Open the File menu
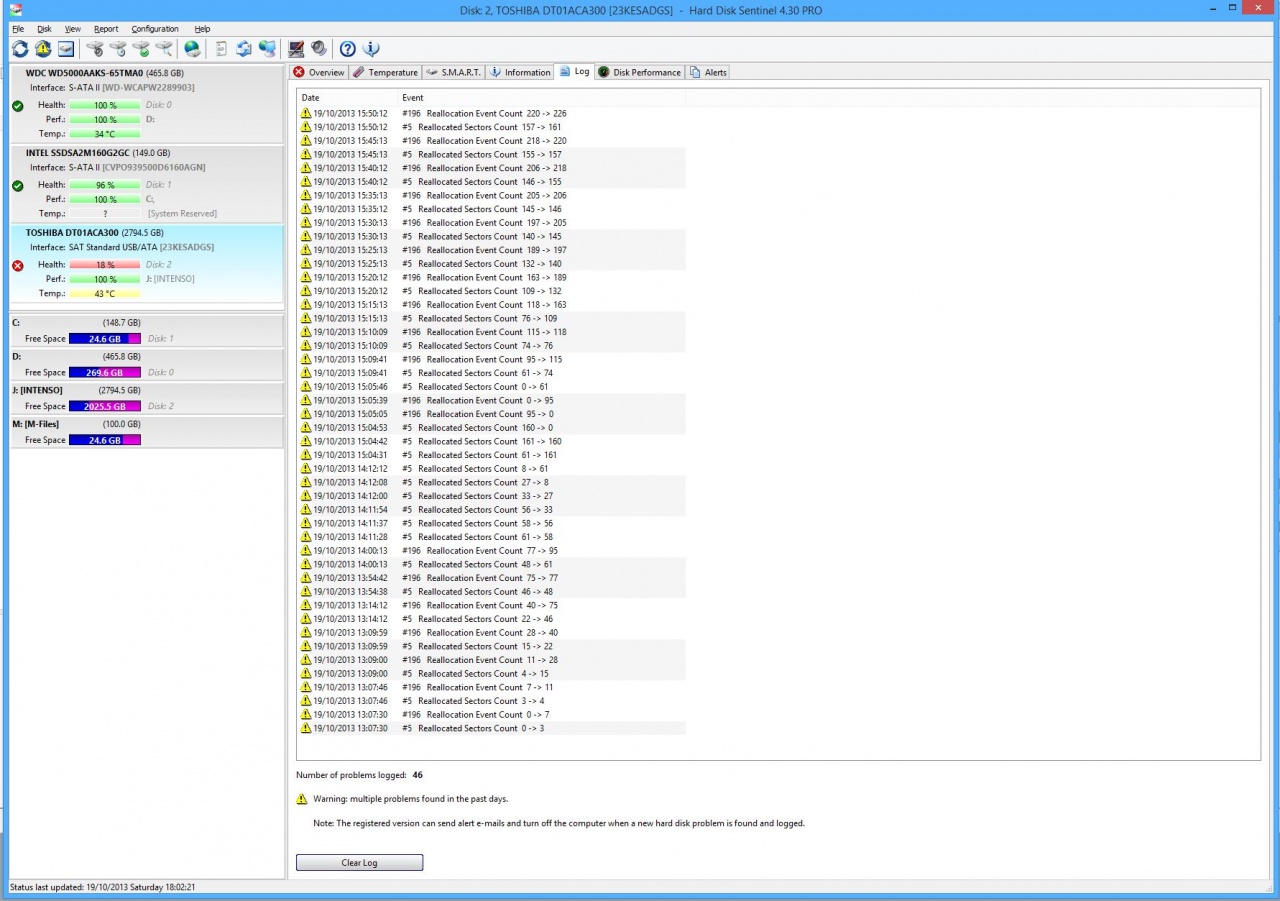 (x=18, y=29)
